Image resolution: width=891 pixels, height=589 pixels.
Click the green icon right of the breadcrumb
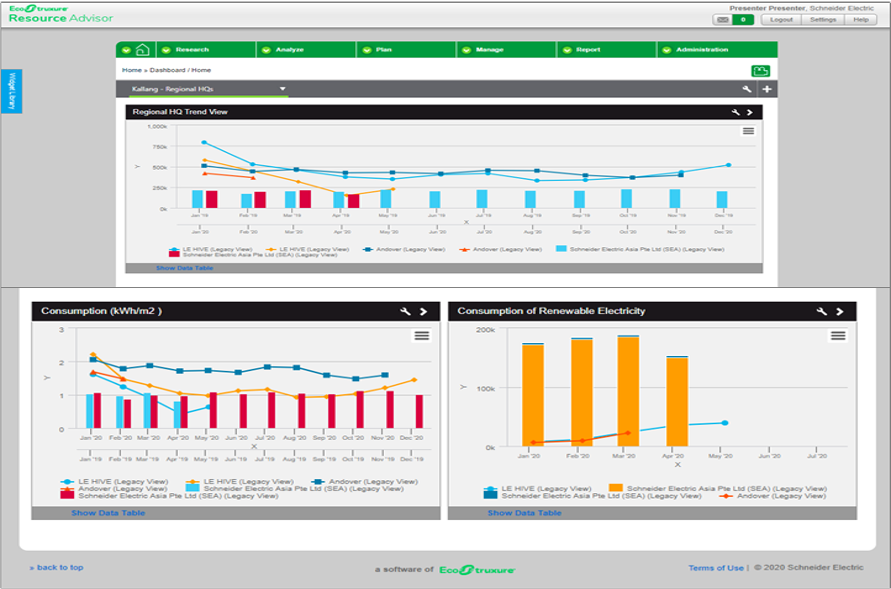point(760,71)
